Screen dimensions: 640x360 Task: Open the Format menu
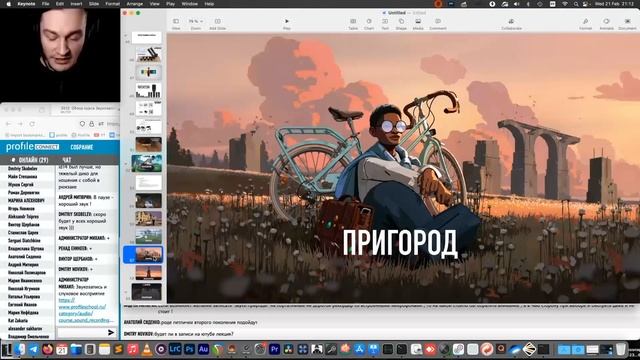point(113,4)
